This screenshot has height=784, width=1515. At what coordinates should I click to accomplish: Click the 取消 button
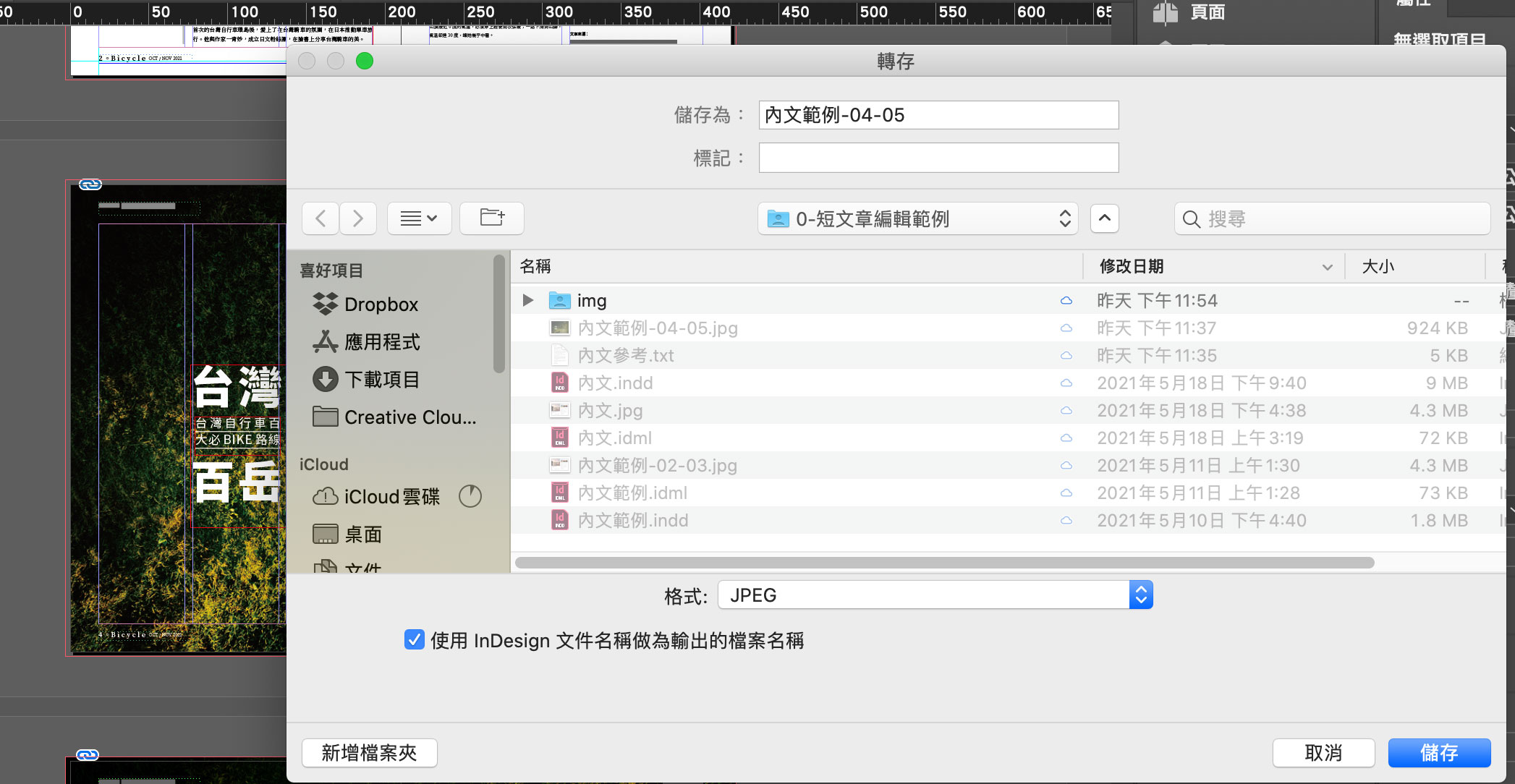point(1323,753)
